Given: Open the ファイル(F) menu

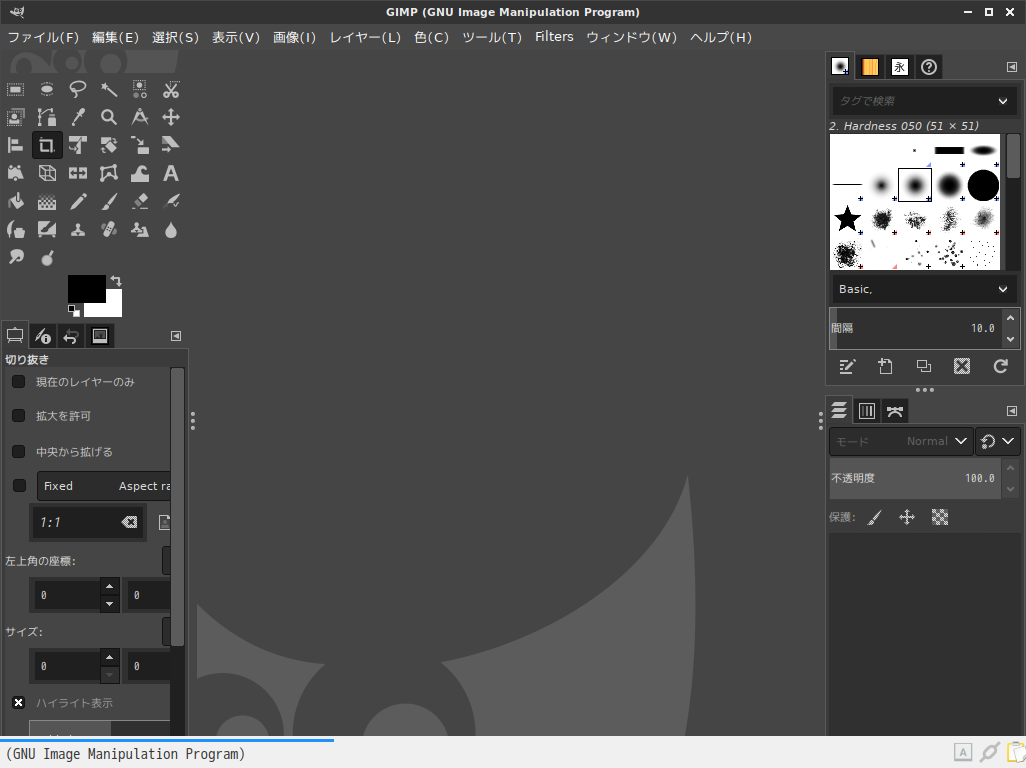Looking at the screenshot, I should (x=43, y=37).
